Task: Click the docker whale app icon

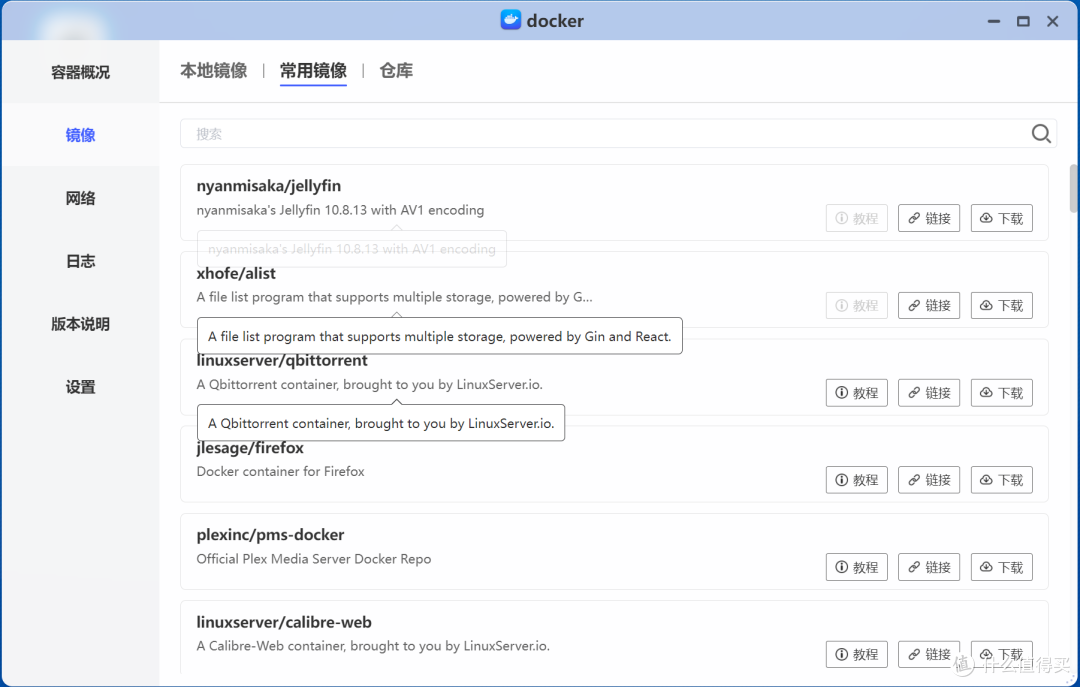Action: 510,20
